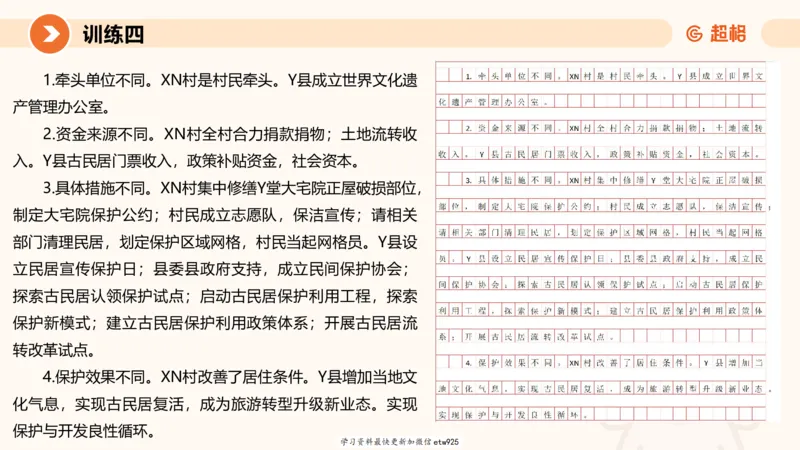
Task: Click the line starting 部门清理民居
Action: [x=215, y=242]
